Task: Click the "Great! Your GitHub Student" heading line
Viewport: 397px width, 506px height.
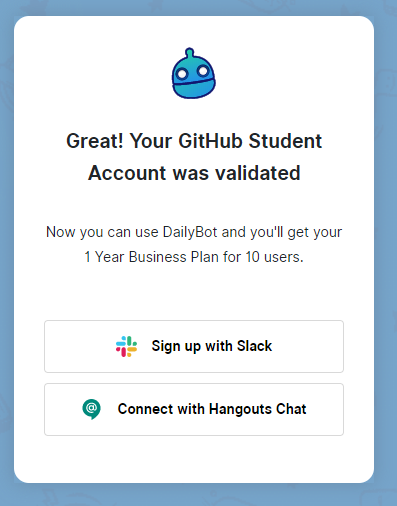Action: click(x=194, y=141)
